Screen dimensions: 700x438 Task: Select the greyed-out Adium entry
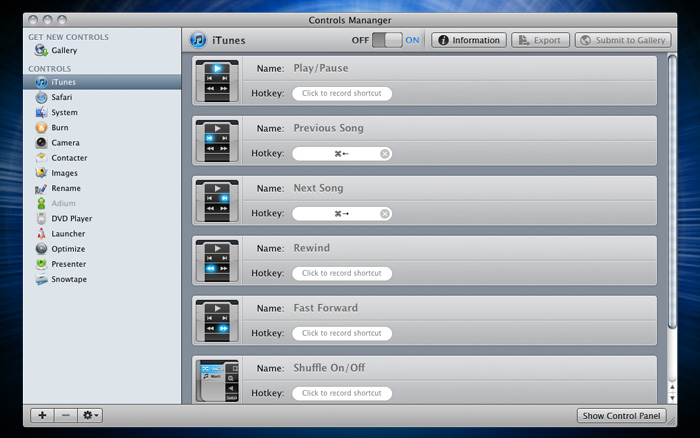(102, 204)
